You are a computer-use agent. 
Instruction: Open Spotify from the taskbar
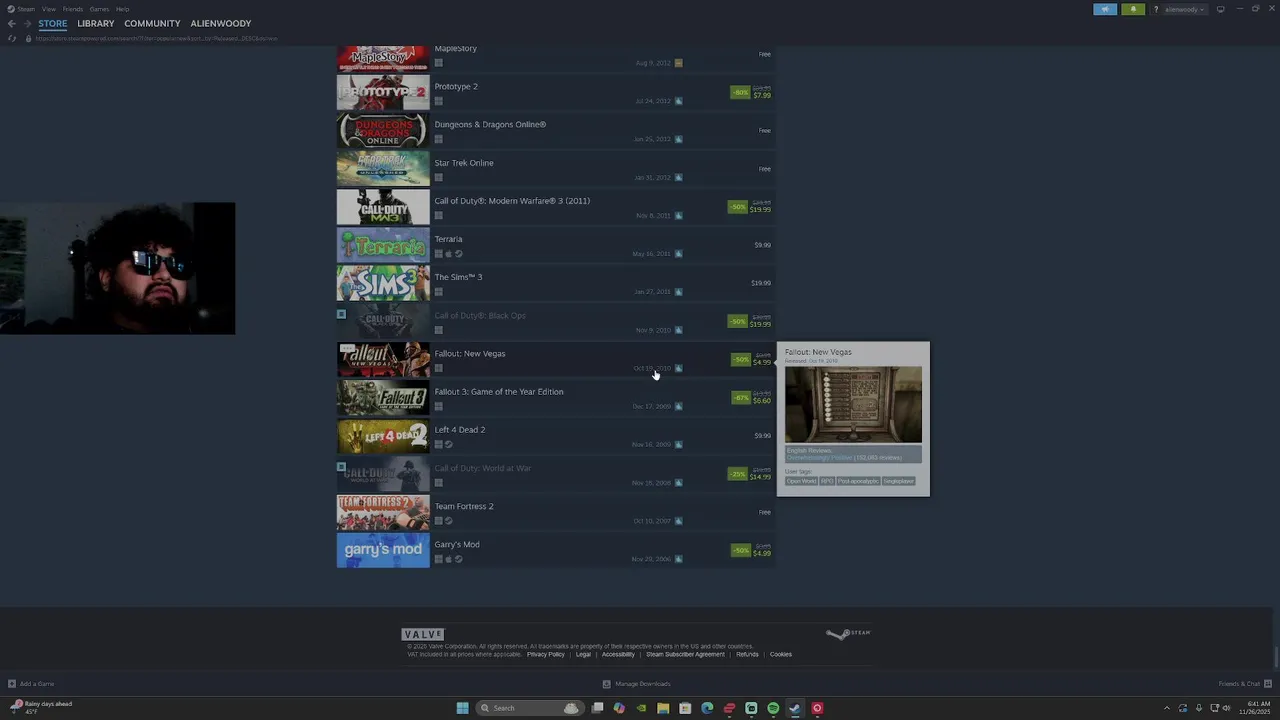(773, 708)
